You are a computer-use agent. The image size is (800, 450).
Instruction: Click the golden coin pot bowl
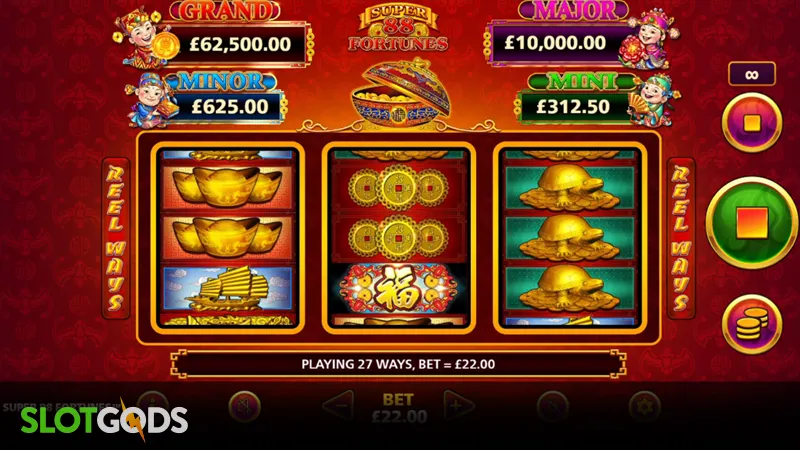coord(399,95)
